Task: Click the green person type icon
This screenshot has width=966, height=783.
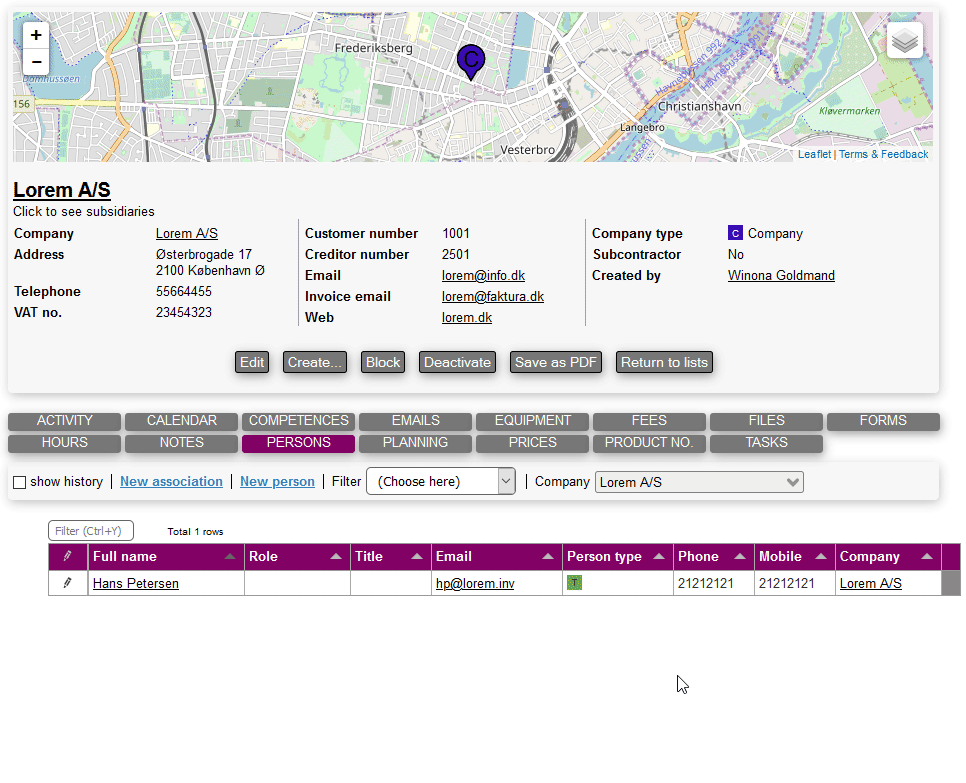Action: click(x=574, y=582)
